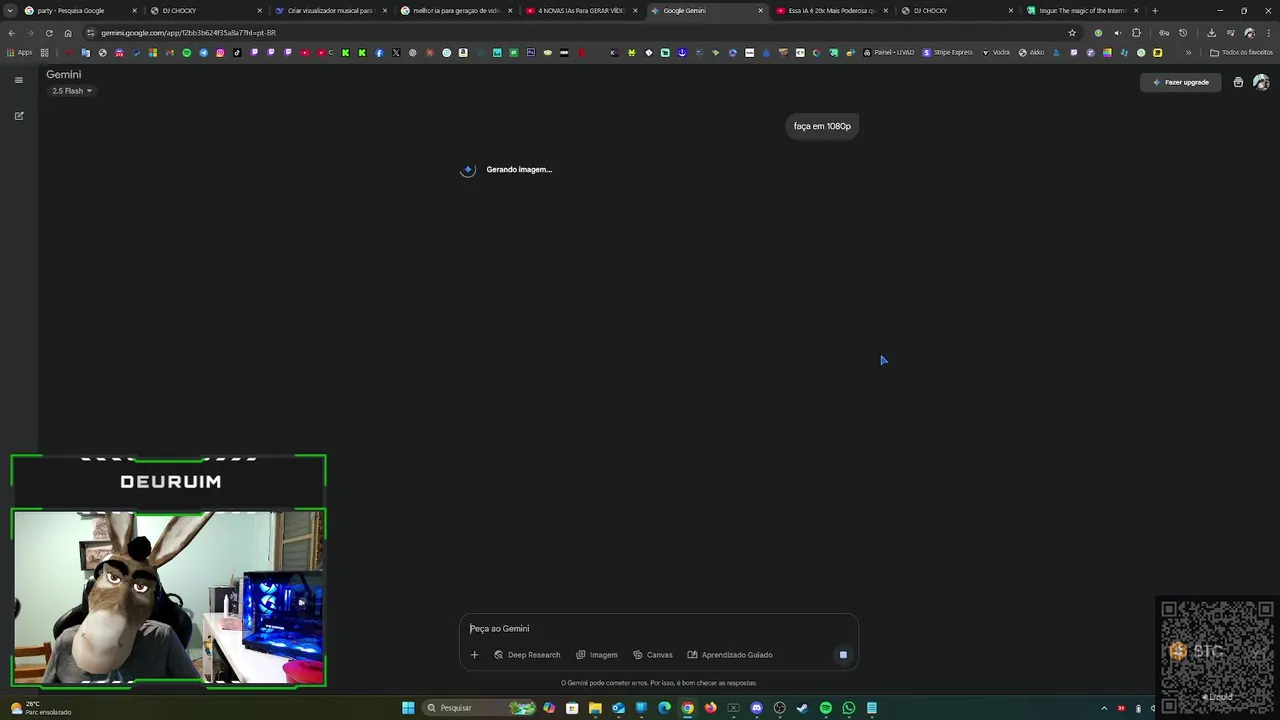Open Discord from the taskbar
Image resolution: width=1280 pixels, height=720 pixels.
point(756,708)
